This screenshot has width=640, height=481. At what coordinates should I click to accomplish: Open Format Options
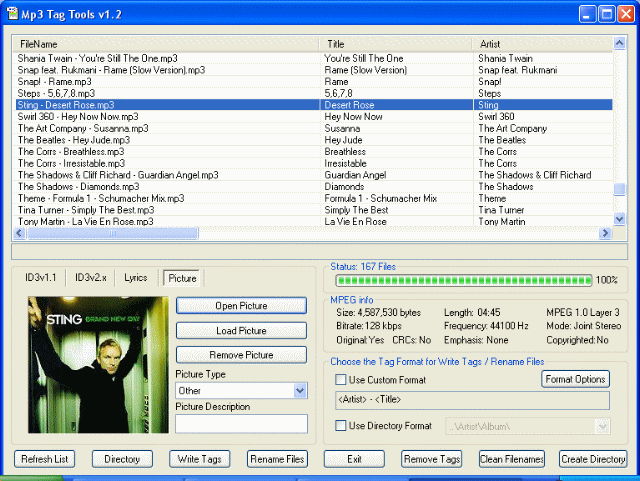[575, 379]
